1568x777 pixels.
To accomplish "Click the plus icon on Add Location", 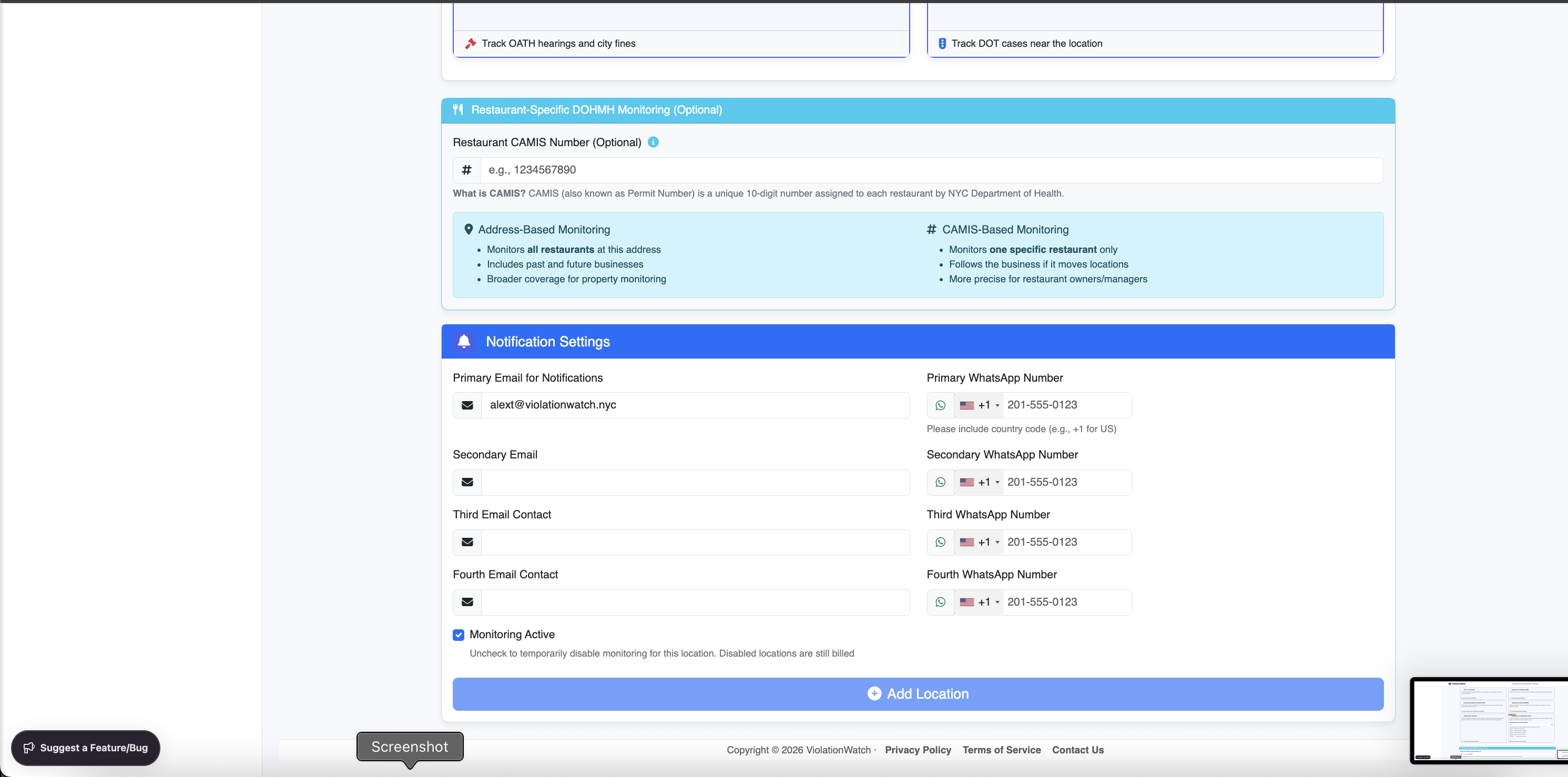I will pyautogui.click(x=874, y=693).
